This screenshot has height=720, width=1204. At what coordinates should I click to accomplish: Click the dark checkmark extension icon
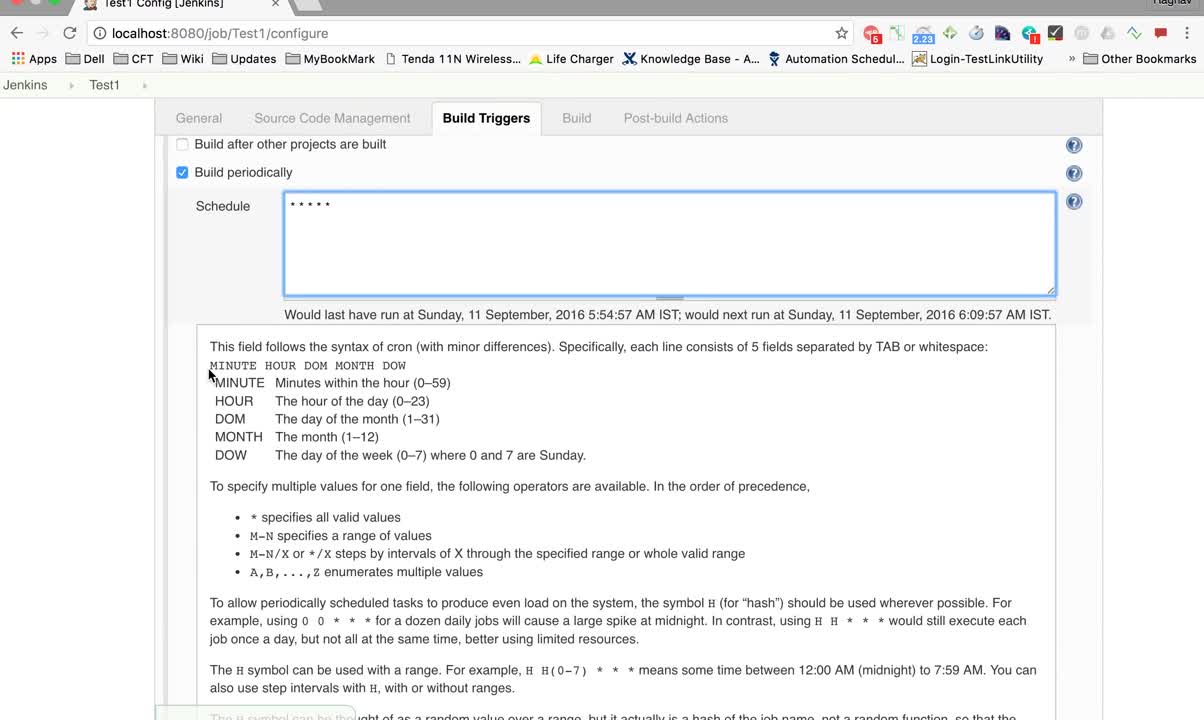[1055, 33]
